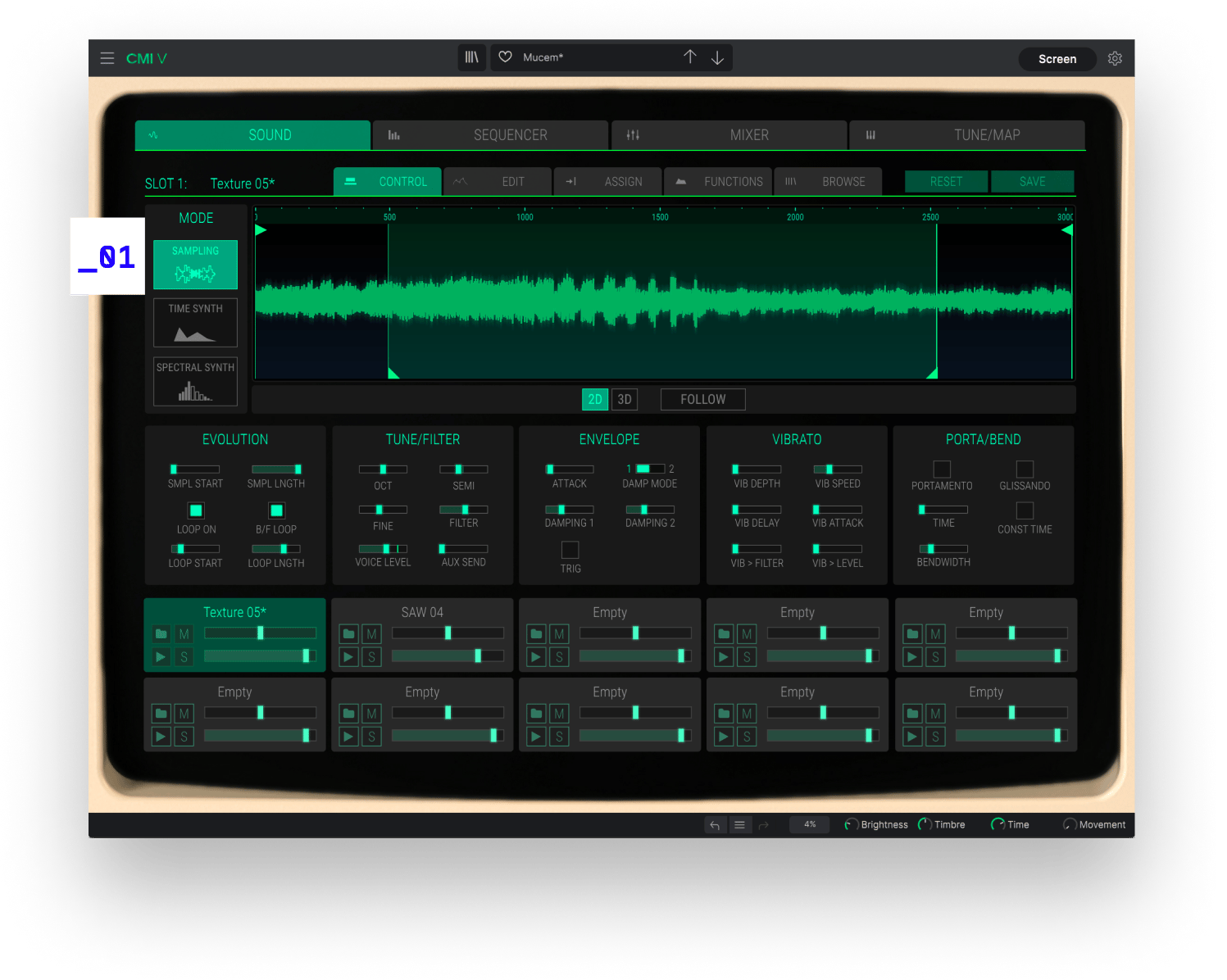
Task: Select Time Synth mode icon
Action: pyautogui.click(x=195, y=323)
